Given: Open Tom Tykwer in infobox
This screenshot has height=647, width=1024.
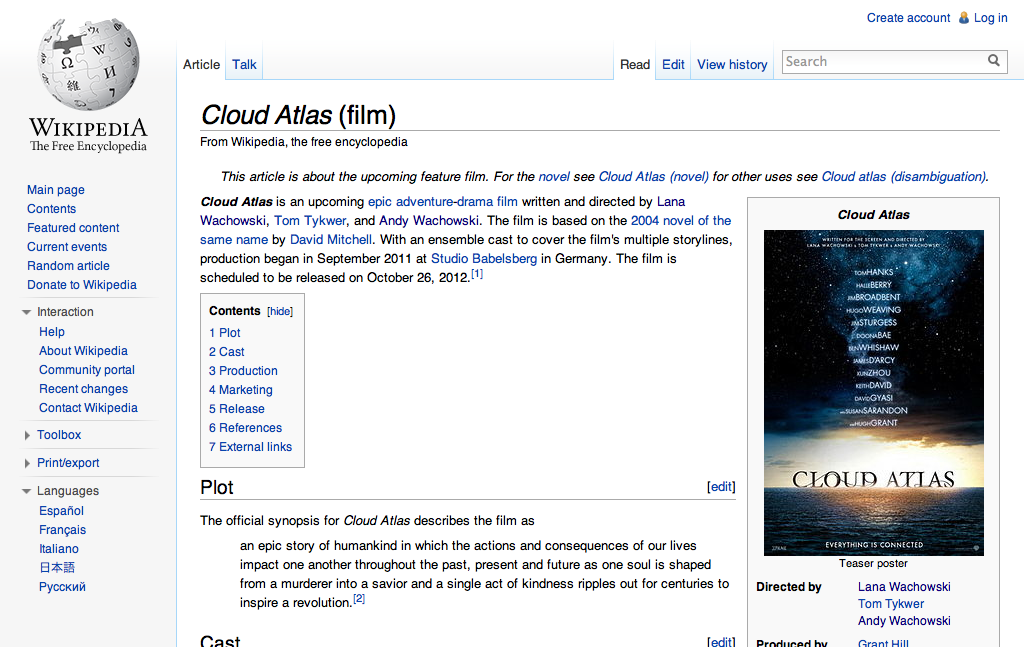Looking at the screenshot, I should click(891, 604).
